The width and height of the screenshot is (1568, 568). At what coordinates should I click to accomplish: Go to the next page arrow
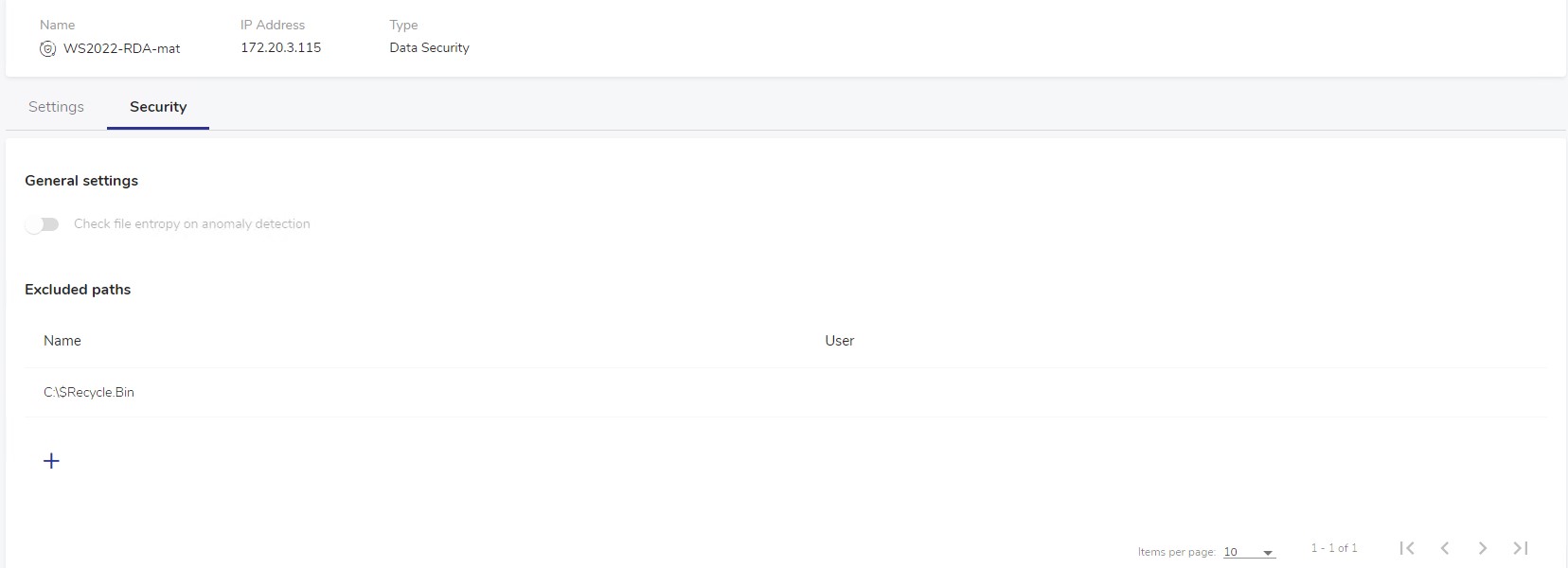pyautogui.click(x=1483, y=548)
